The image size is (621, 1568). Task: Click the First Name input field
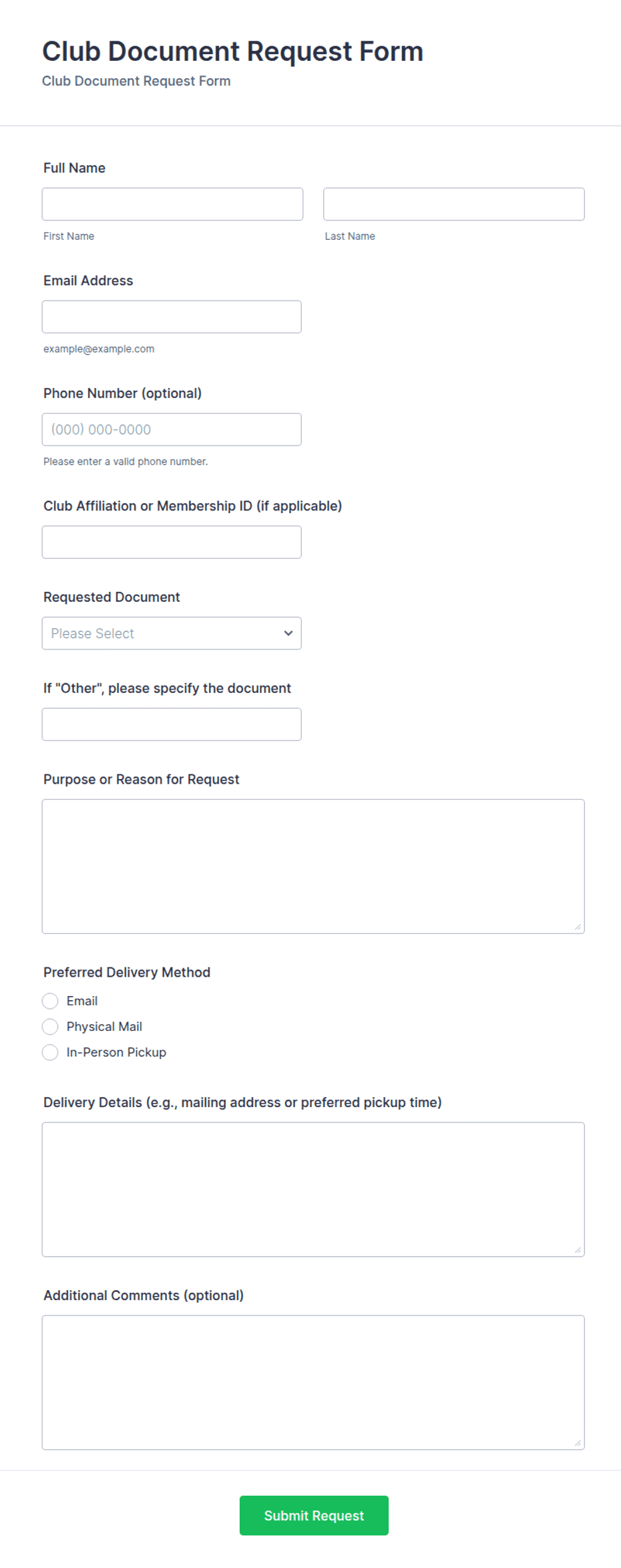pos(172,204)
